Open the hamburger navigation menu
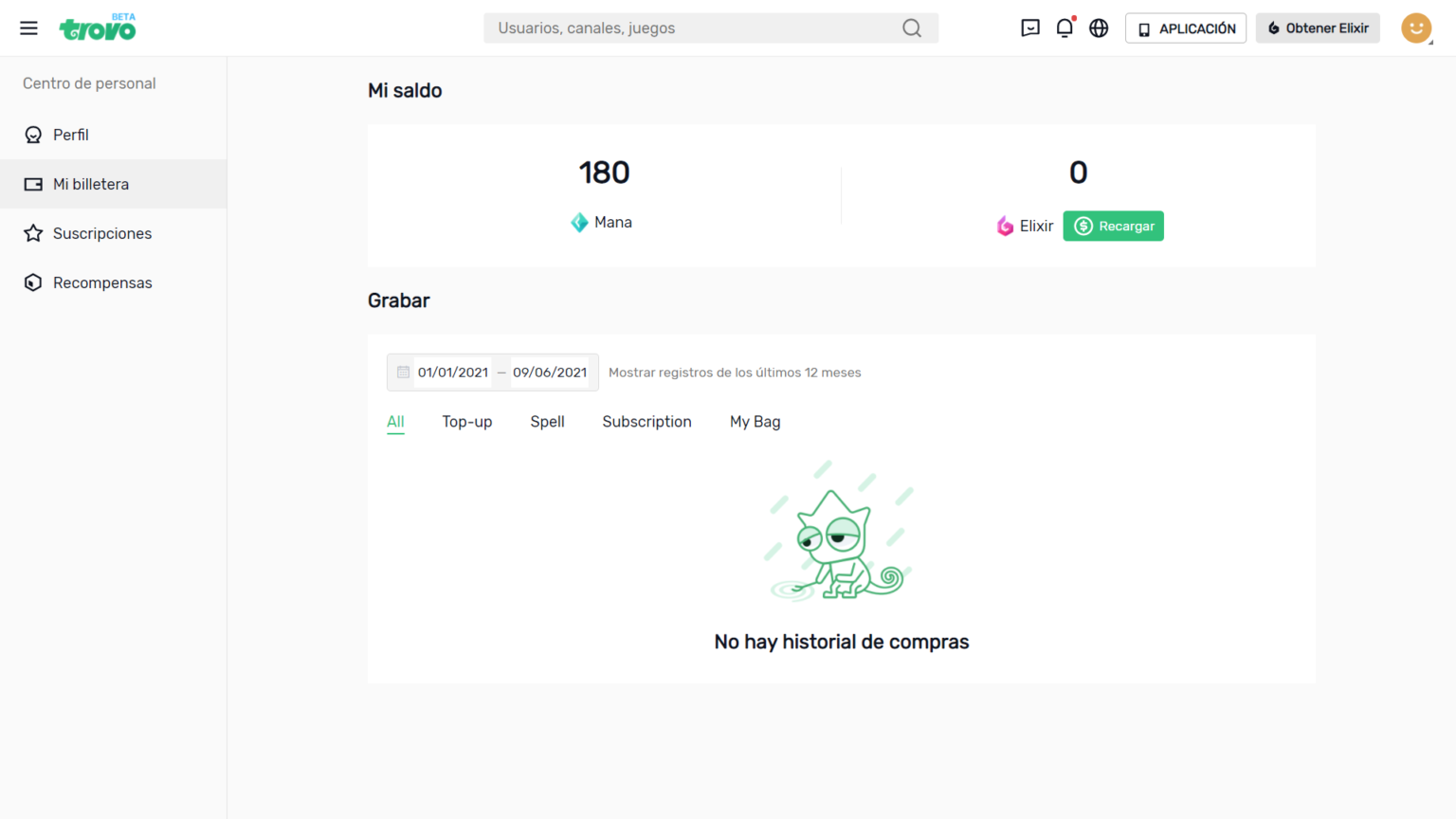This screenshot has width=1456, height=819. tap(28, 27)
